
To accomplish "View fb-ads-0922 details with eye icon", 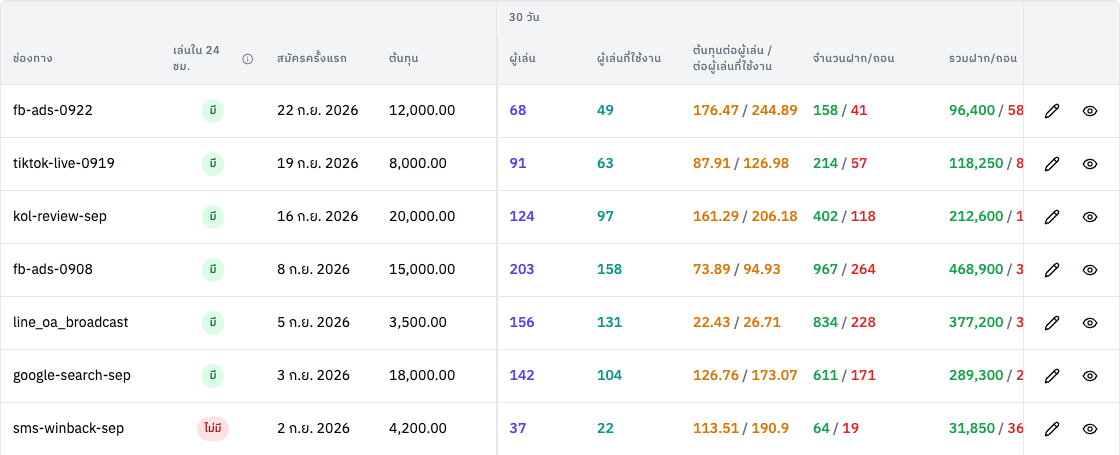I will [x=1089, y=111].
